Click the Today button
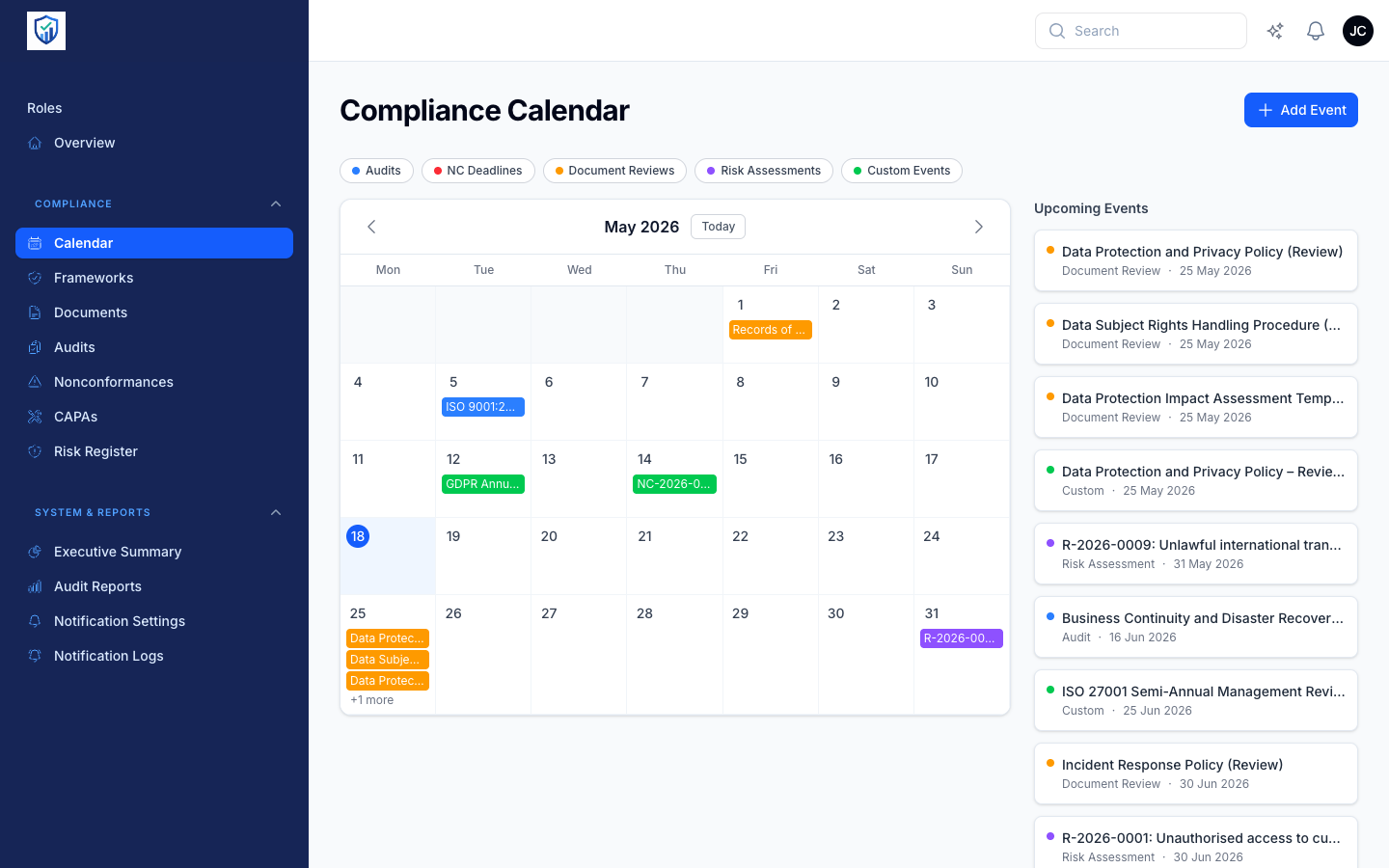This screenshot has height=868, width=1389. click(x=719, y=227)
